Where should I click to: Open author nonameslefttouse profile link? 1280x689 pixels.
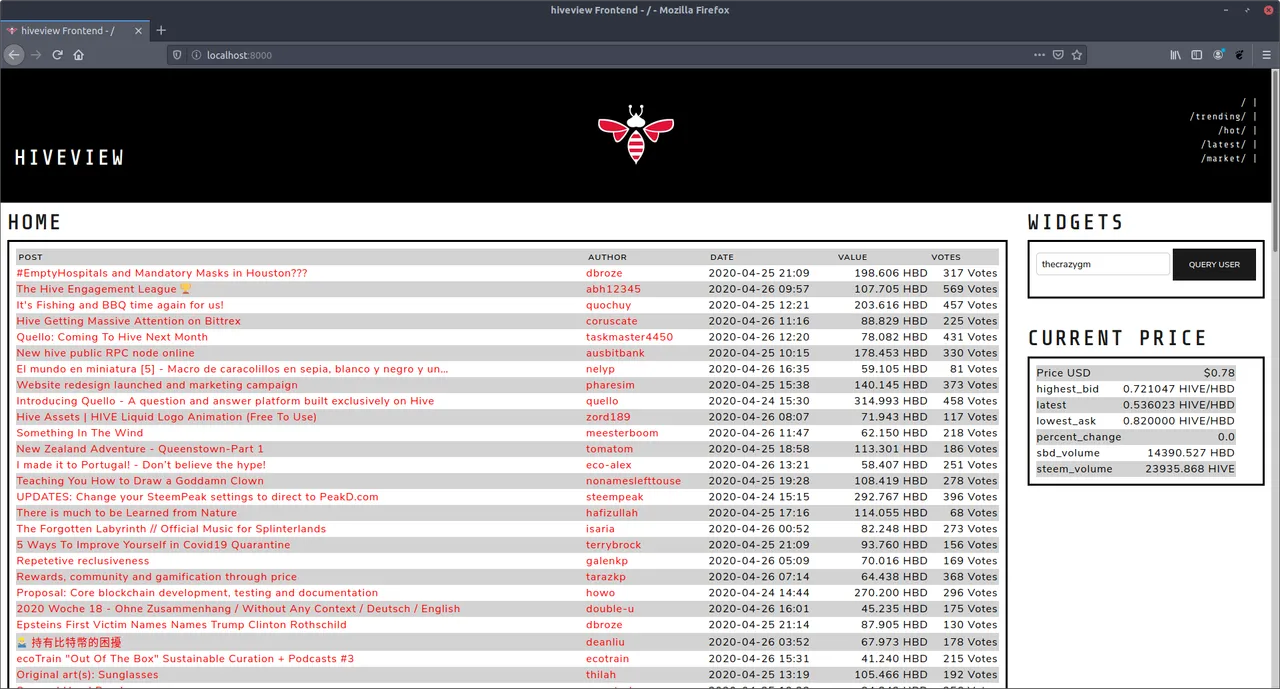(633, 481)
